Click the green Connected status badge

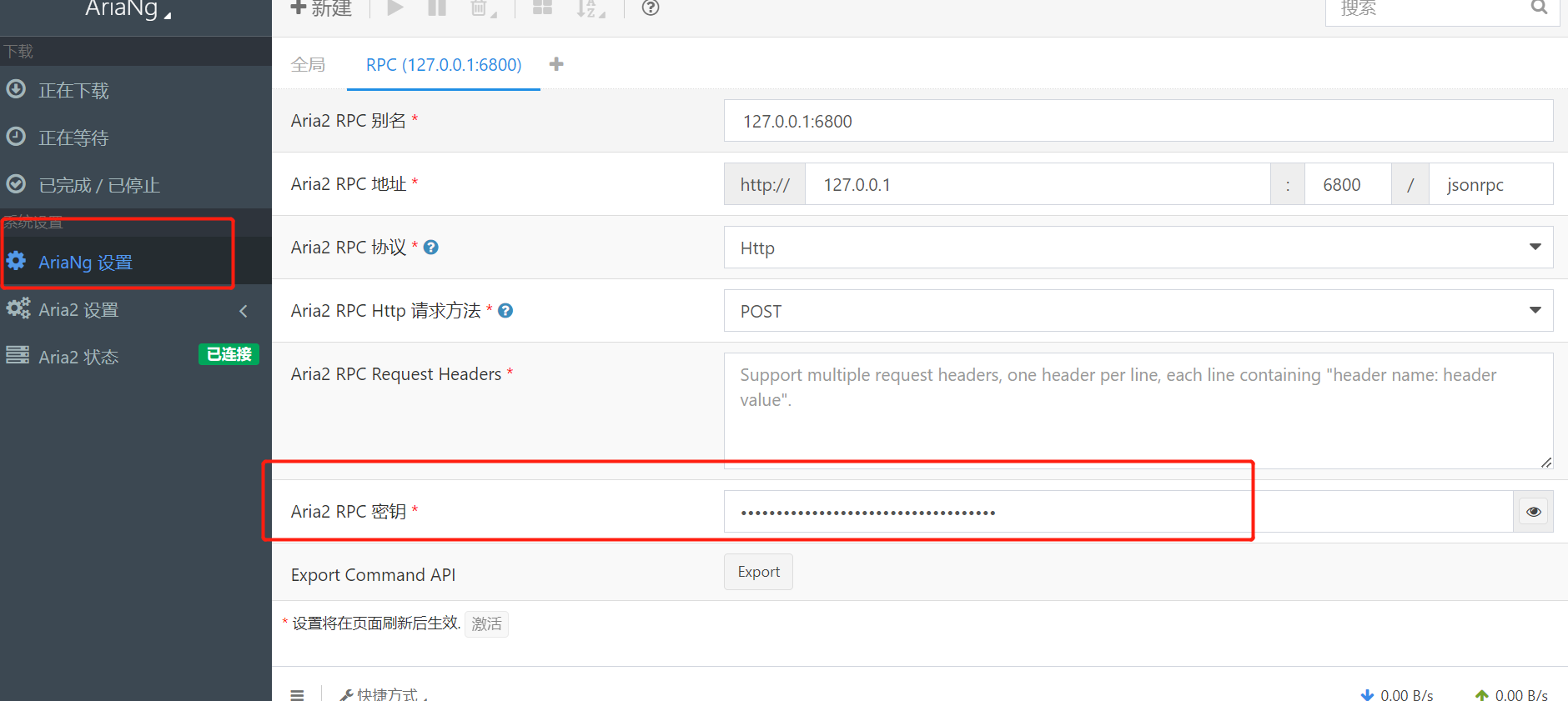pyautogui.click(x=229, y=354)
